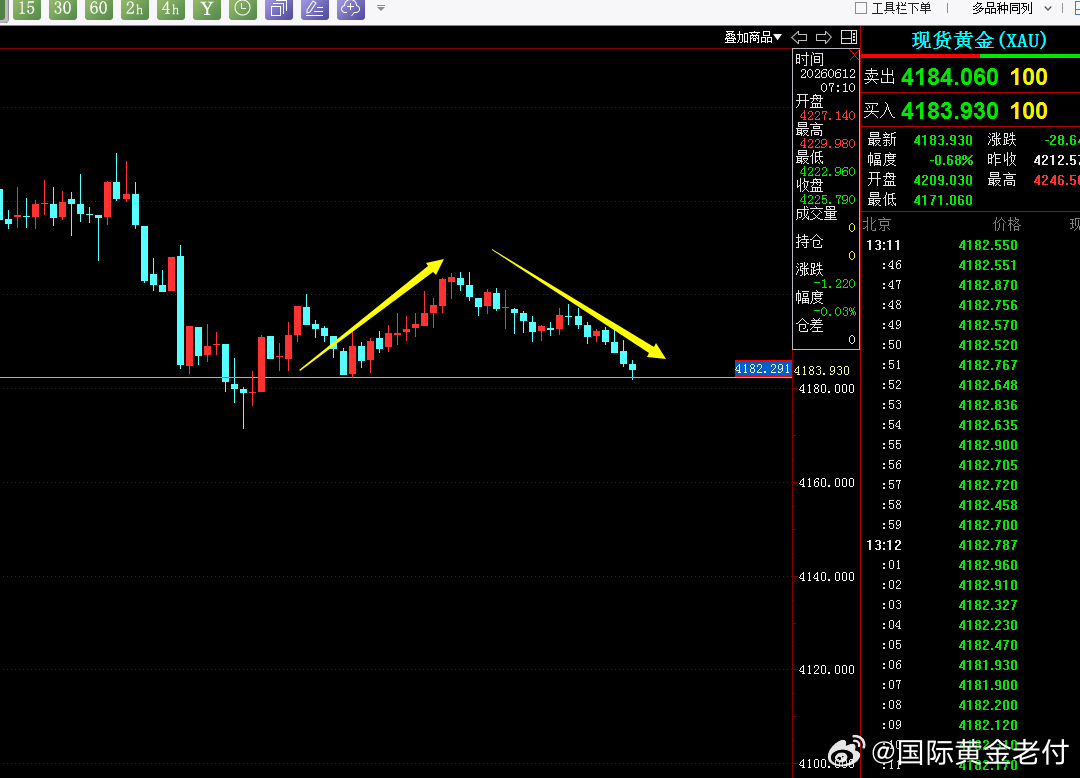
Task: Click the 4120.000 price axis label
Action: tap(827, 670)
